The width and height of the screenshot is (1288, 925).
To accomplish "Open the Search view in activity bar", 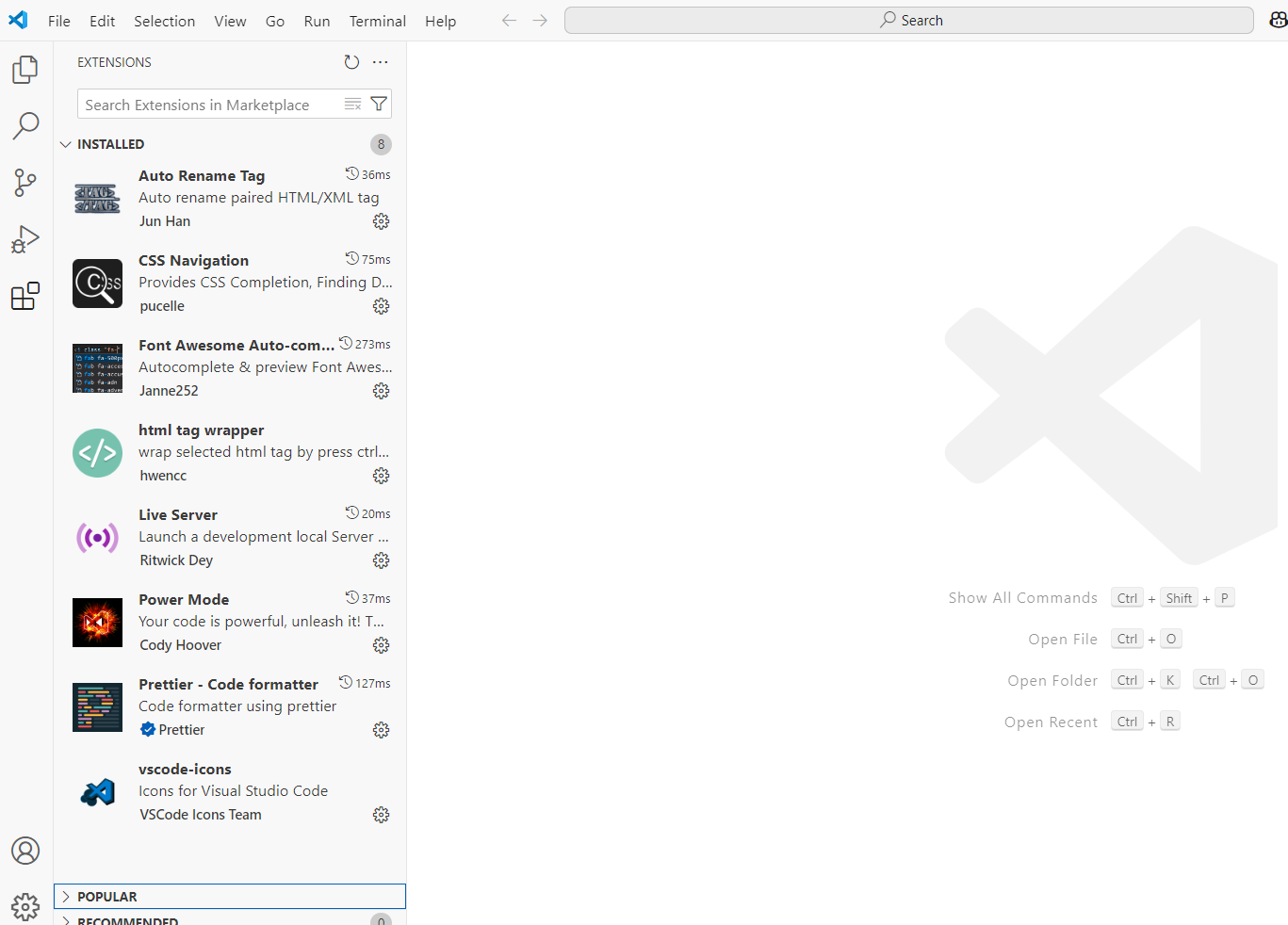I will click(x=25, y=126).
